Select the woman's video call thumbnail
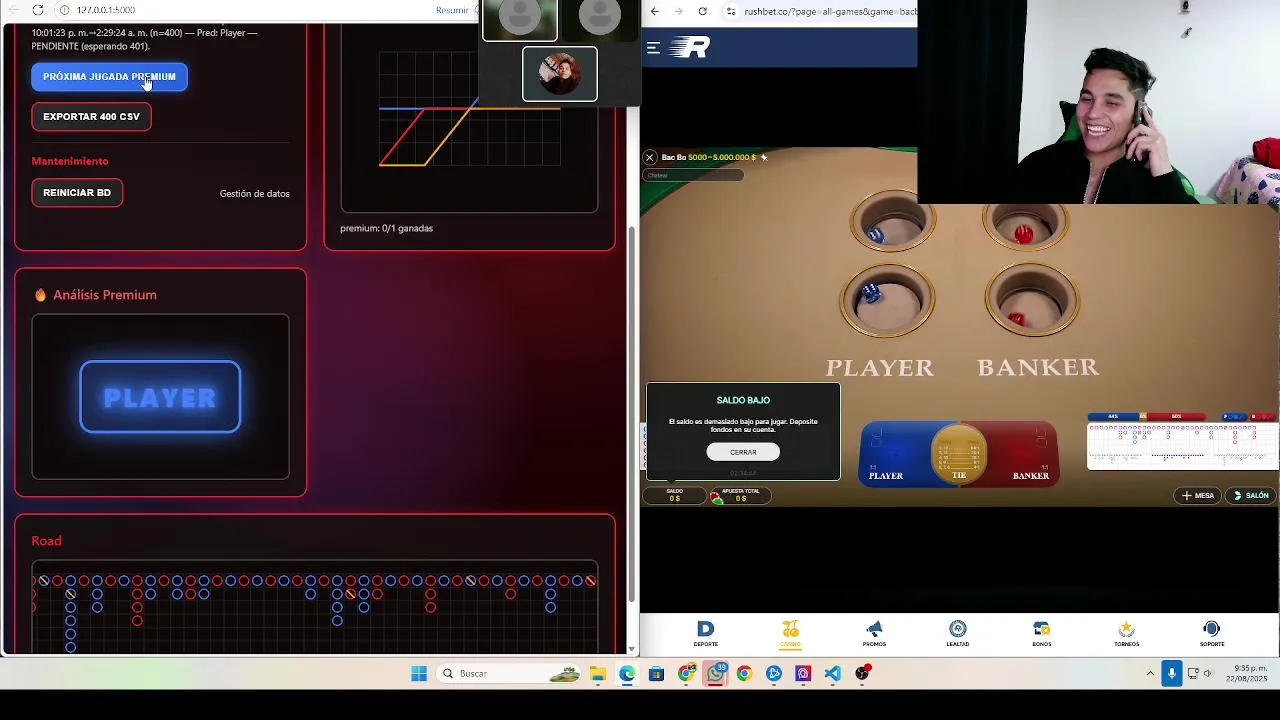The width and height of the screenshot is (1280, 720). (560, 74)
